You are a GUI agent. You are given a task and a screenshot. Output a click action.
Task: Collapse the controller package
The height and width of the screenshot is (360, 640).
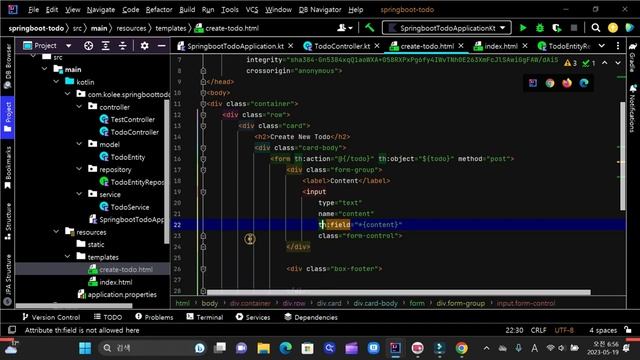point(79,107)
